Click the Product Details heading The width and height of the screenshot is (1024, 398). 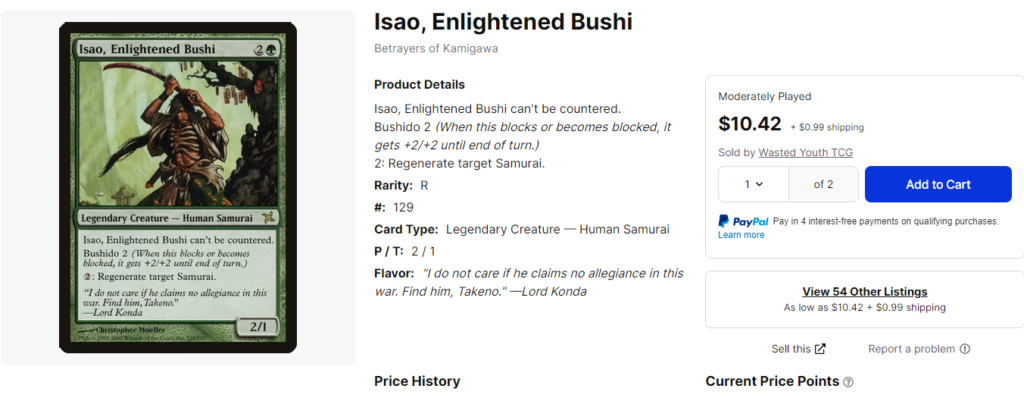click(x=419, y=84)
